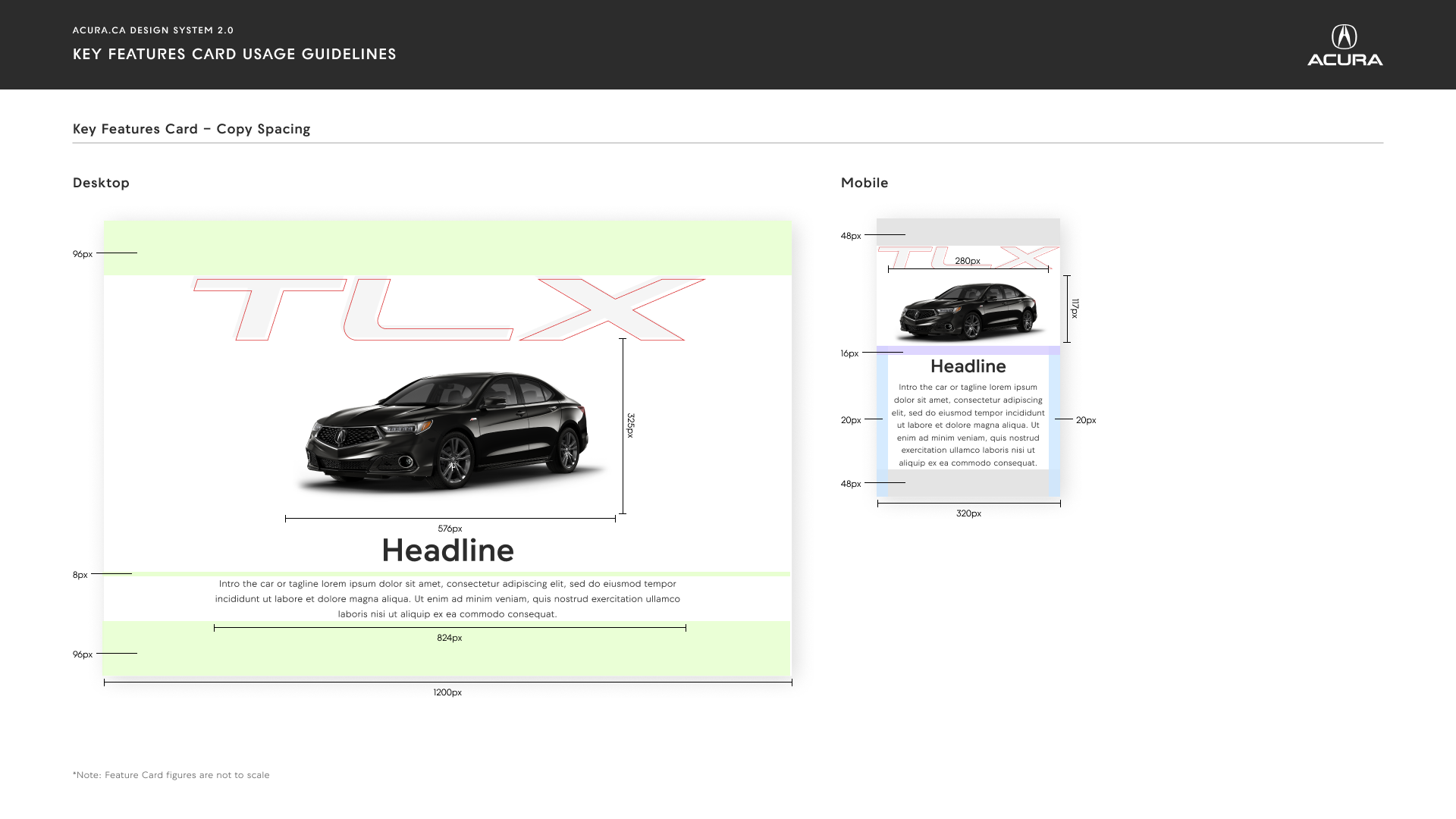Click 'KEY FEATURES CARD USAGE GUIDELINES' title
The width and height of the screenshot is (1456, 819).
[x=234, y=54]
